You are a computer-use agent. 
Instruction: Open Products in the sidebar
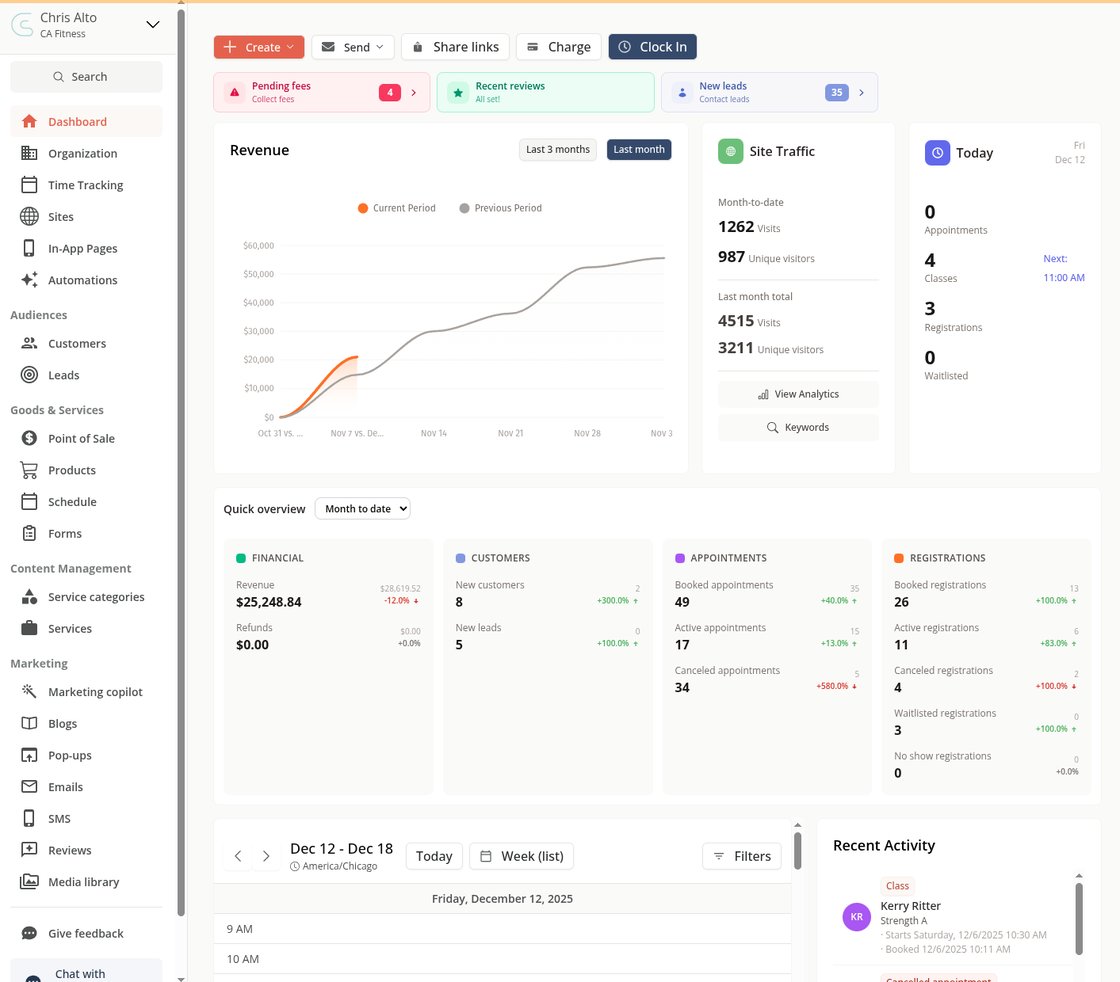[x=86, y=470]
